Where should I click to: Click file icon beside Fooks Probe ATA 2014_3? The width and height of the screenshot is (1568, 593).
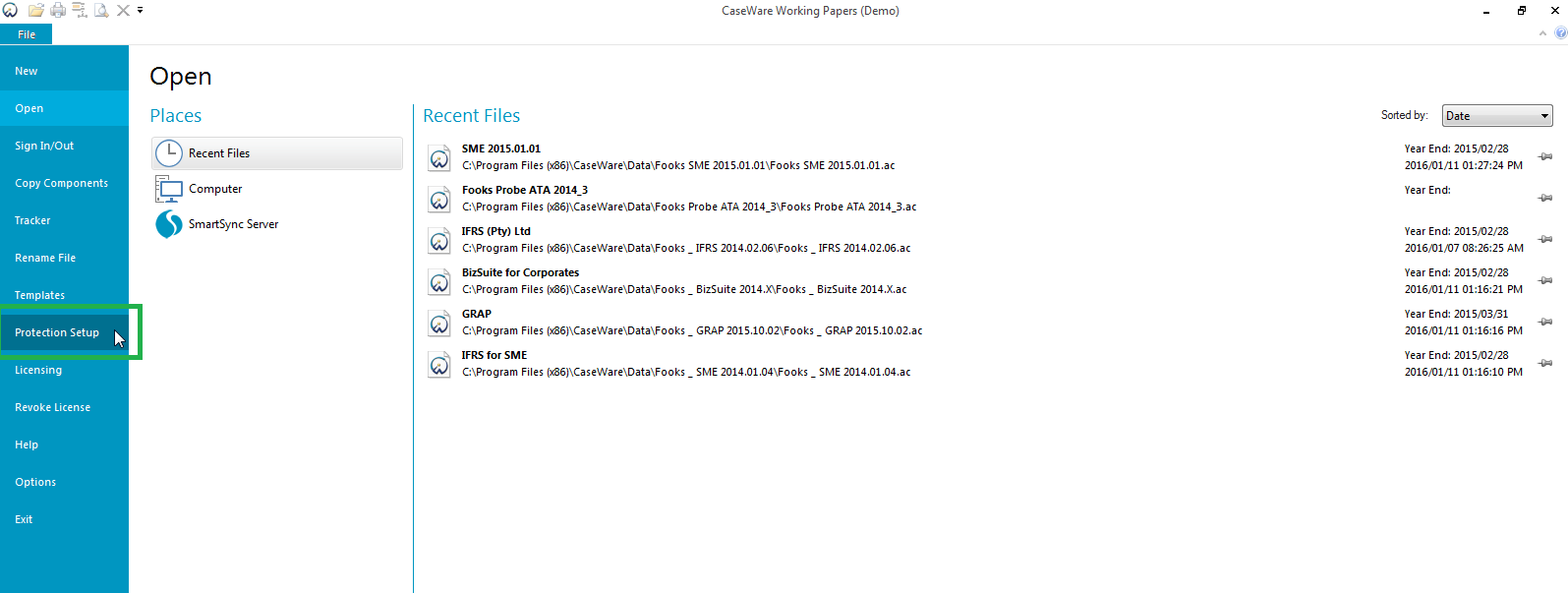tap(439, 200)
